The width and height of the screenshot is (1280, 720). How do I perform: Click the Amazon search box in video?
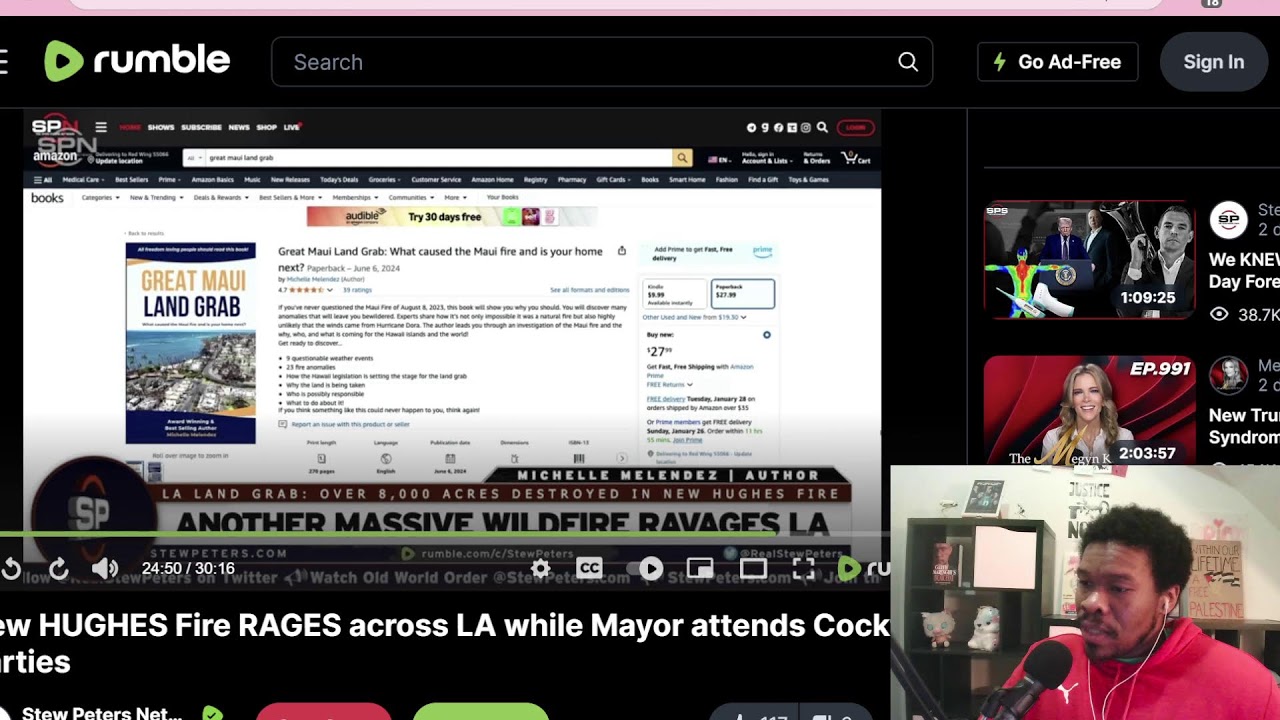click(438, 158)
